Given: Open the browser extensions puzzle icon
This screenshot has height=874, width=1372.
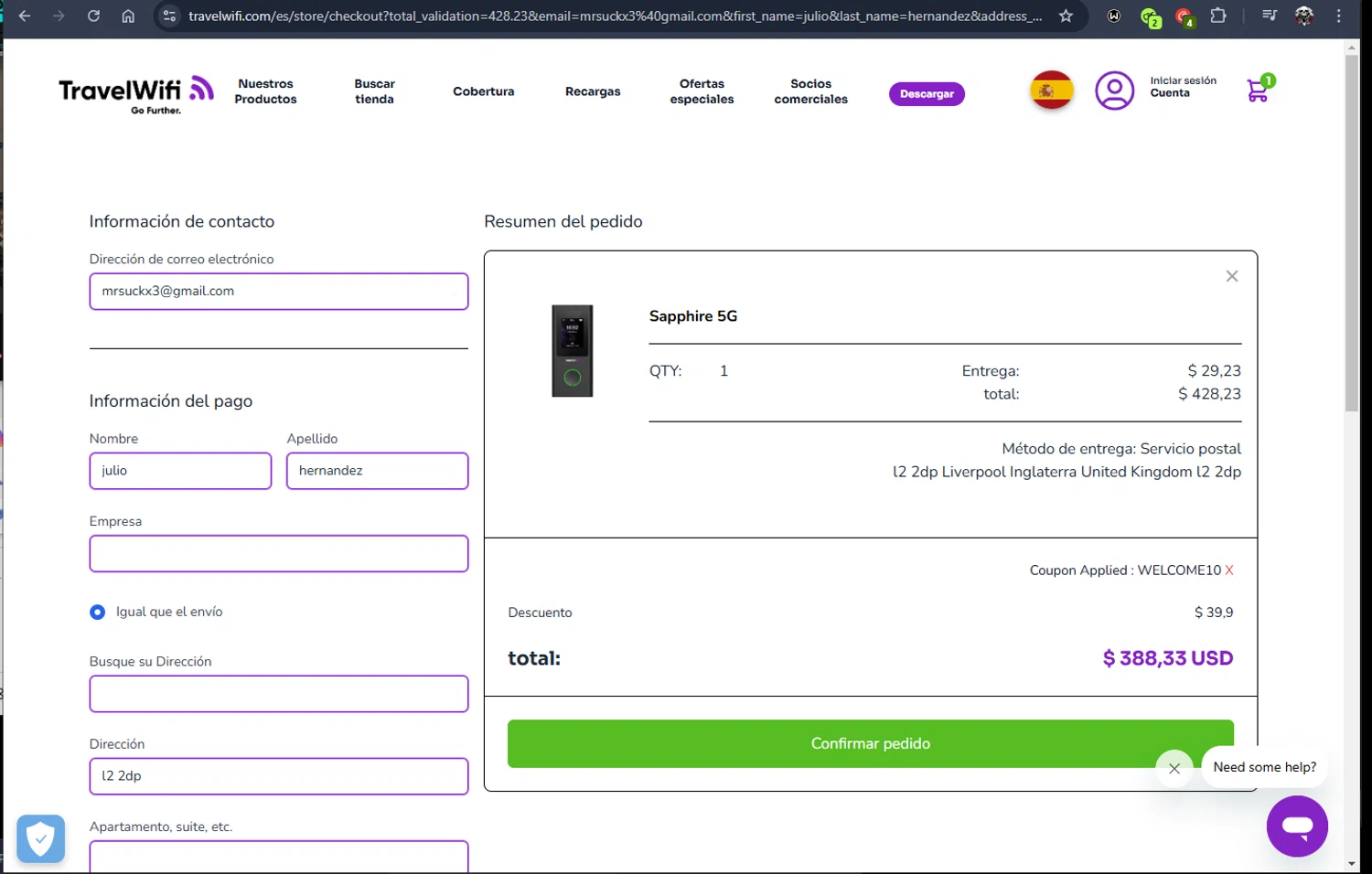Looking at the screenshot, I should click(1218, 16).
